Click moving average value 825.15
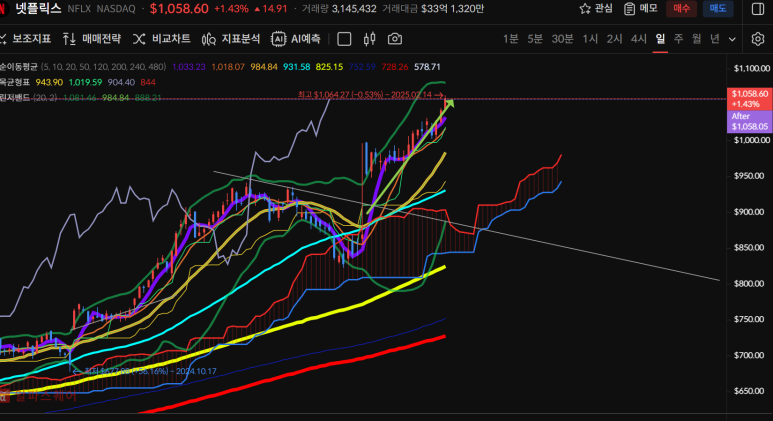 coord(329,67)
